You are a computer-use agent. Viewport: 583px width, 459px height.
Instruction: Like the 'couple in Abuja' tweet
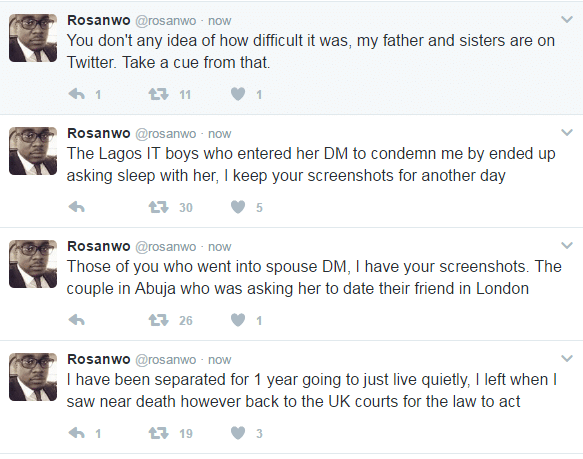[238, 320]
